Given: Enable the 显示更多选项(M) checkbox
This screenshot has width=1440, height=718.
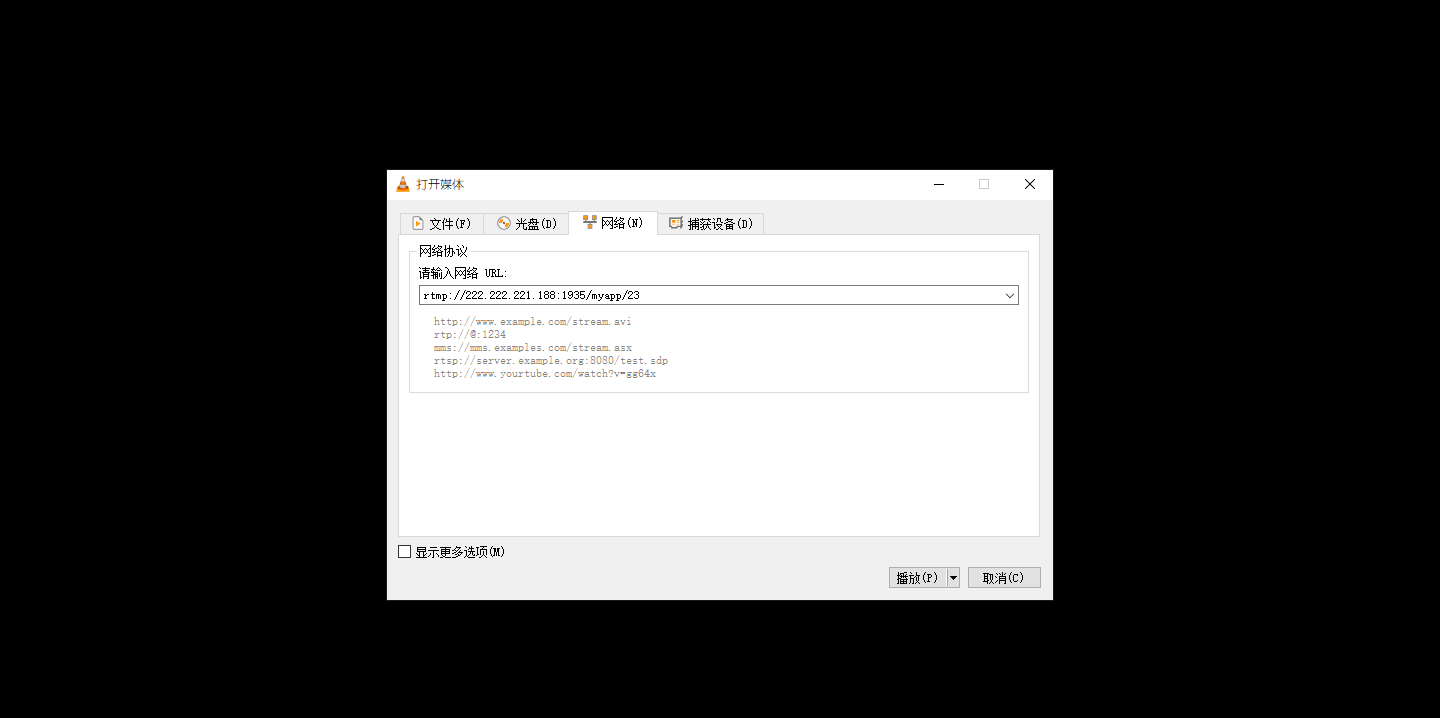Looking at the screenshot, I should click(404, 551).
